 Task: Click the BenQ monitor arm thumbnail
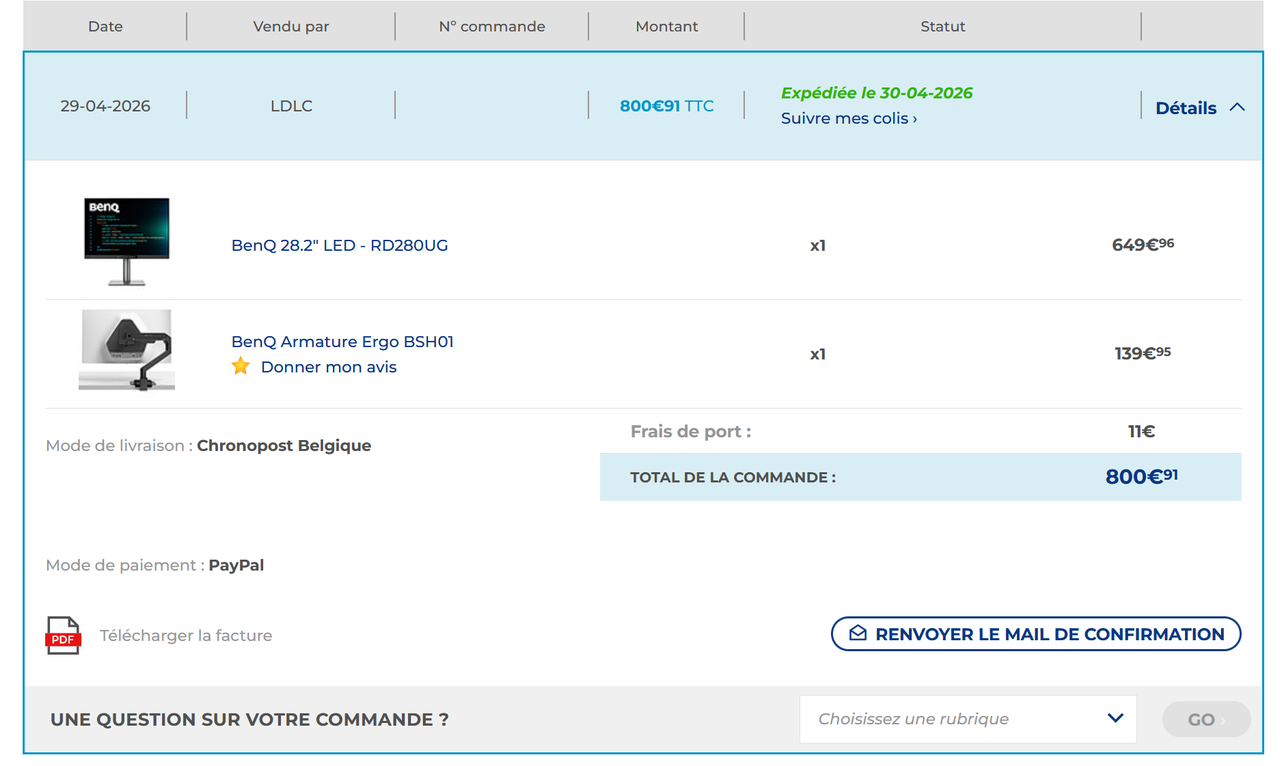127,350
